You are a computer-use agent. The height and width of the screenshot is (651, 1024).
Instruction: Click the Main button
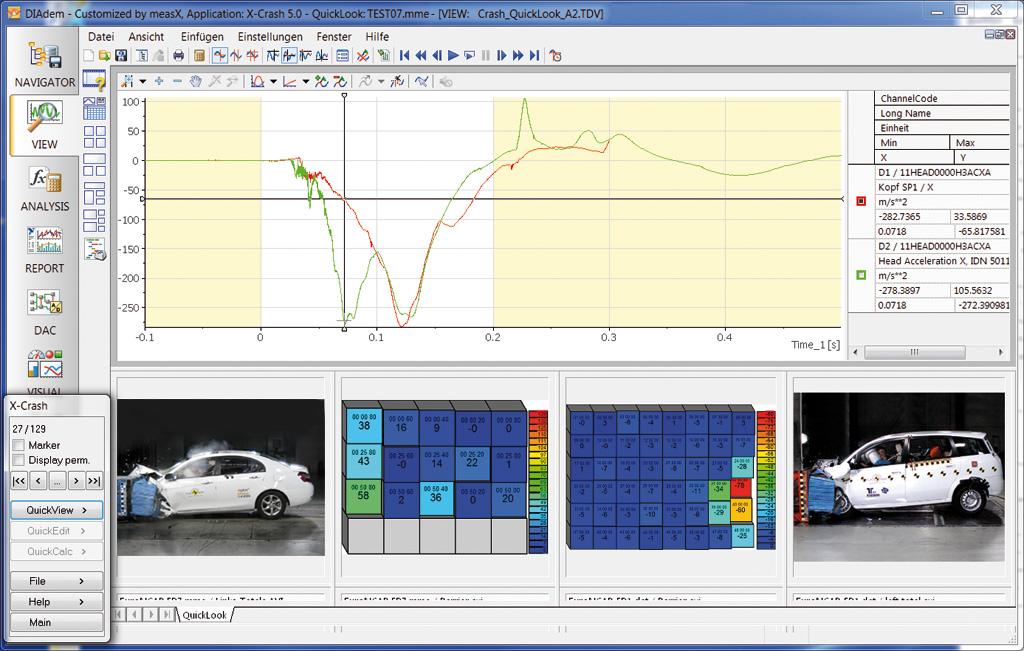pyautogui.click(x=57, y=622)
